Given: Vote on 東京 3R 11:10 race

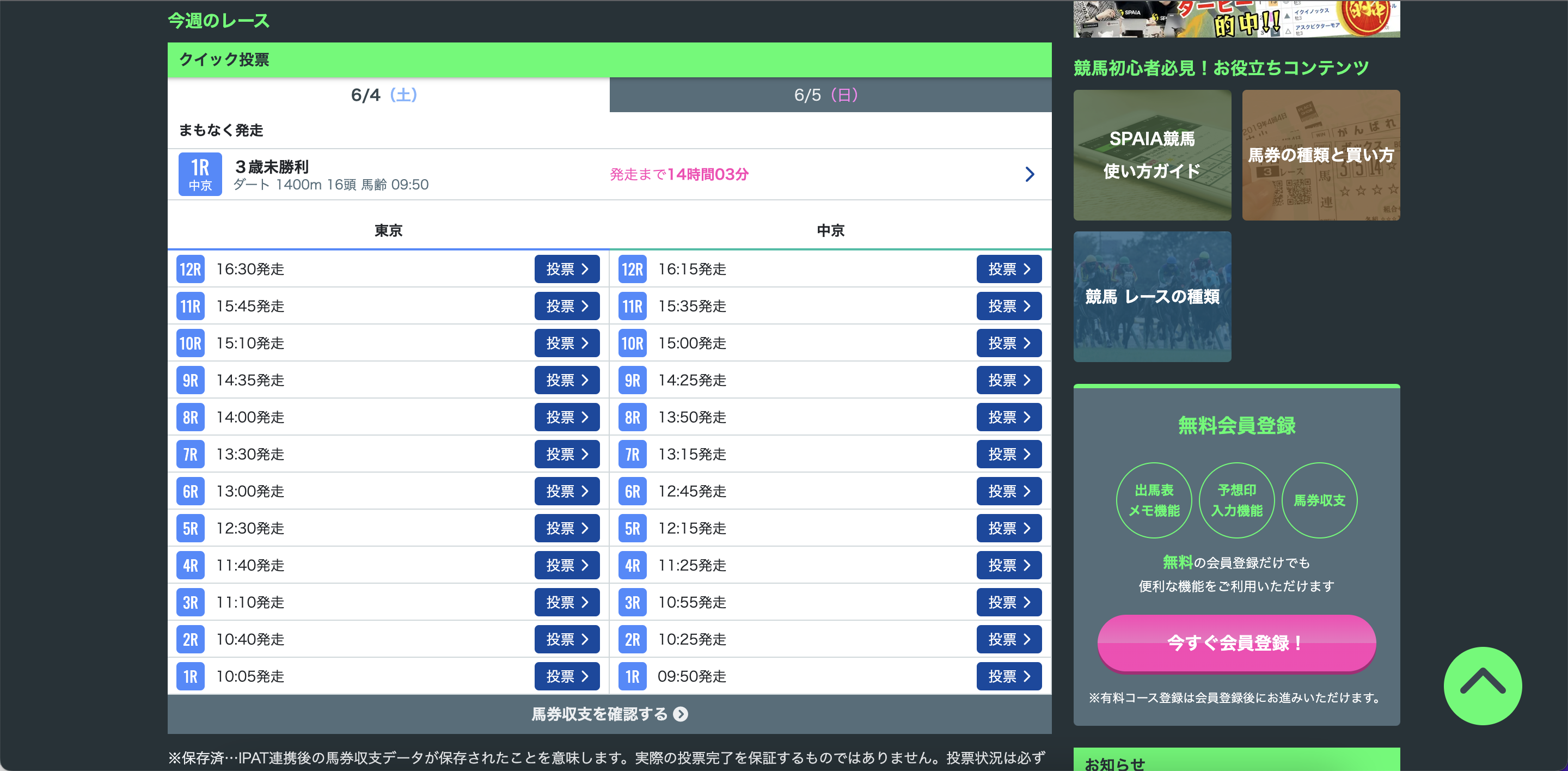Looking at the screenshot, I should [x=567, y=602].
